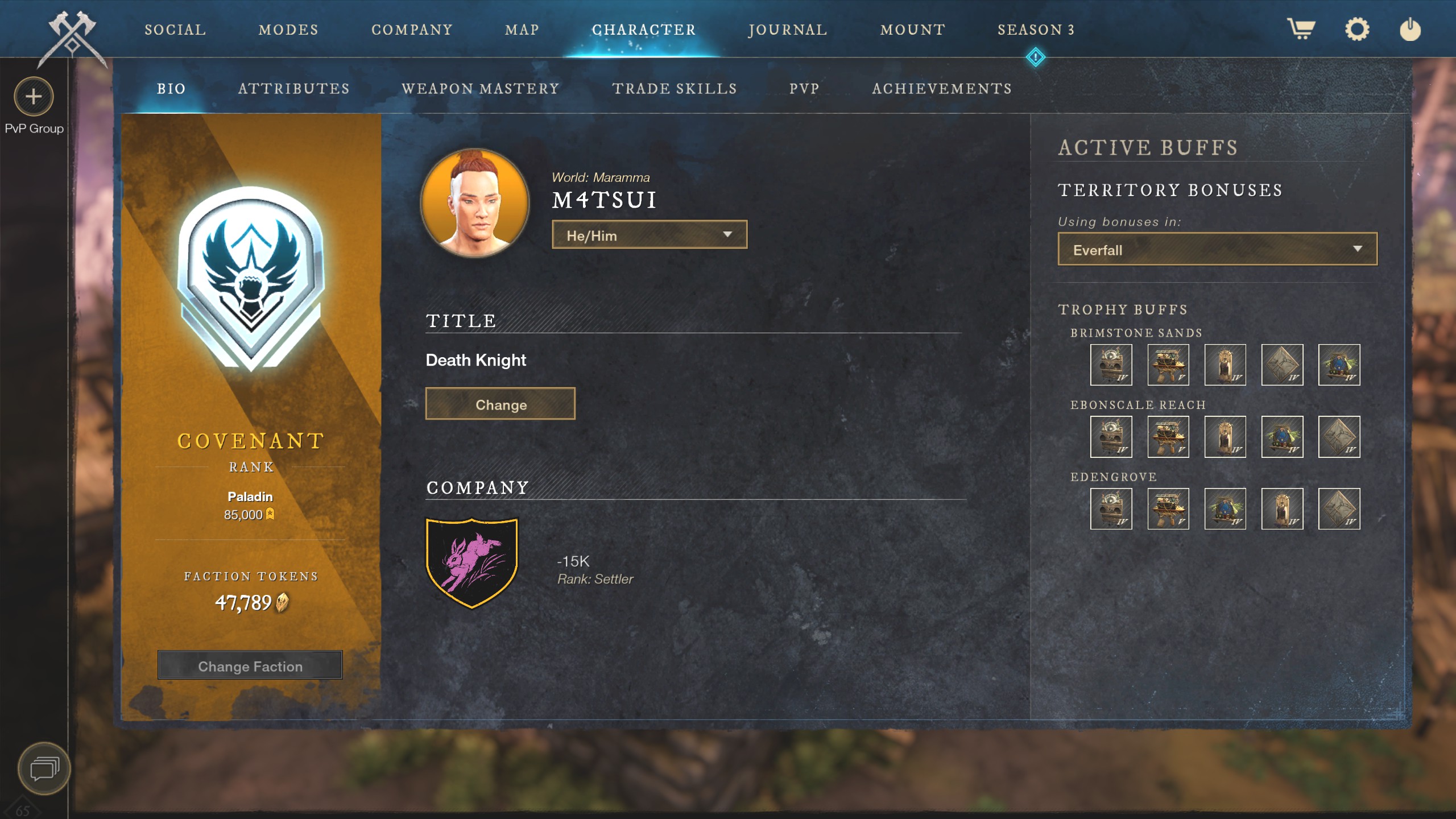The image size is (1456, 819).
Task: Open the He/Him pronoun dropdown
Action: point(649,234)
